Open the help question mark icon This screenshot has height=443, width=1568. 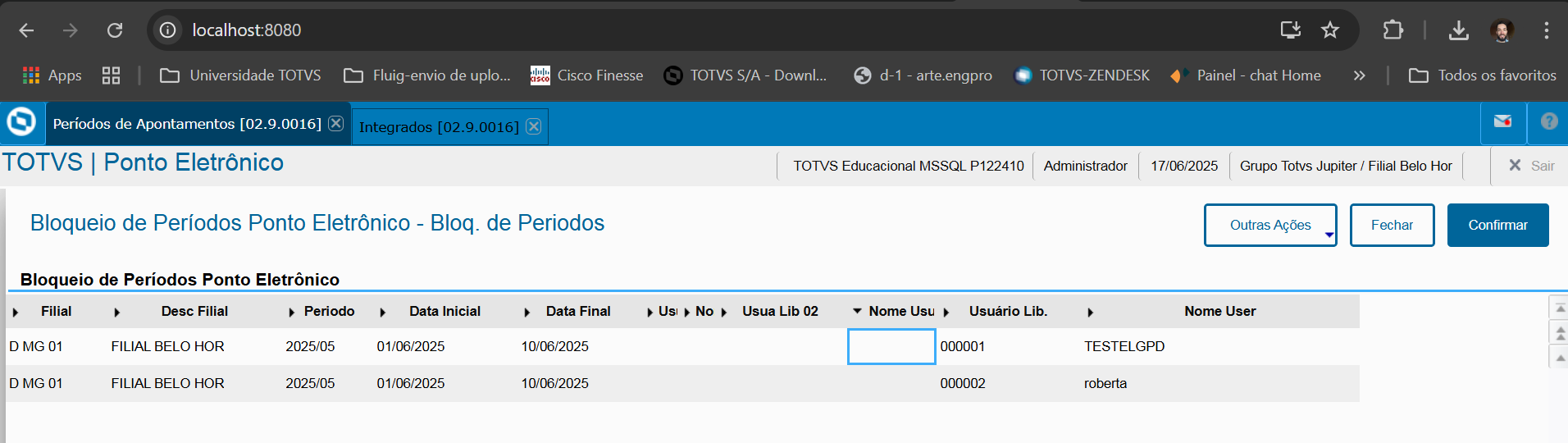1549,121
